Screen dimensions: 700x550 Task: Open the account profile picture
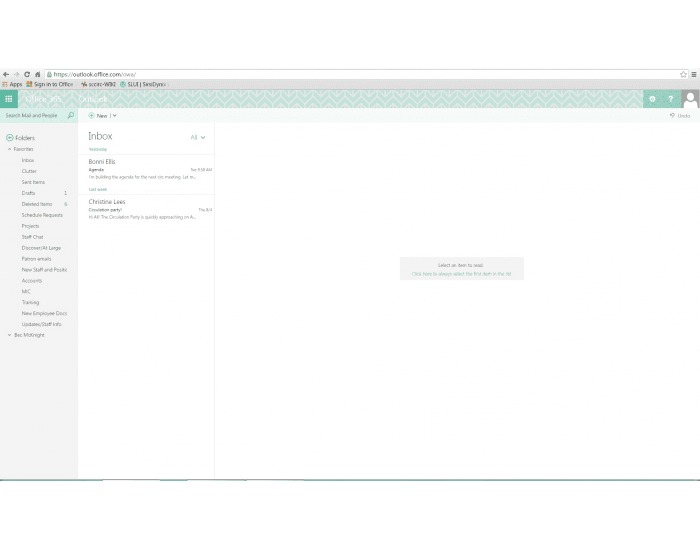tap(690, 99)
